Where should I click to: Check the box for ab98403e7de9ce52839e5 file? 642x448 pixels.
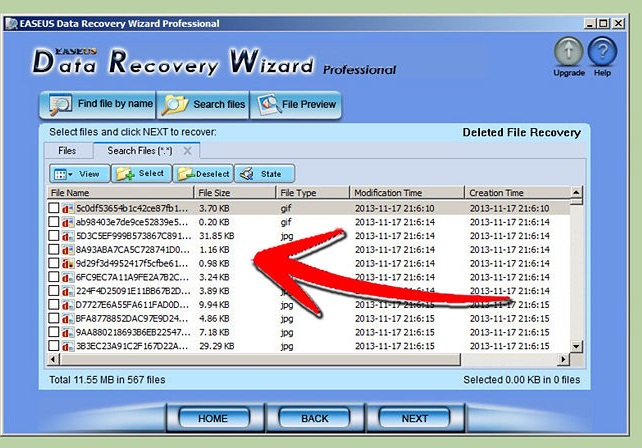point(54,222)
